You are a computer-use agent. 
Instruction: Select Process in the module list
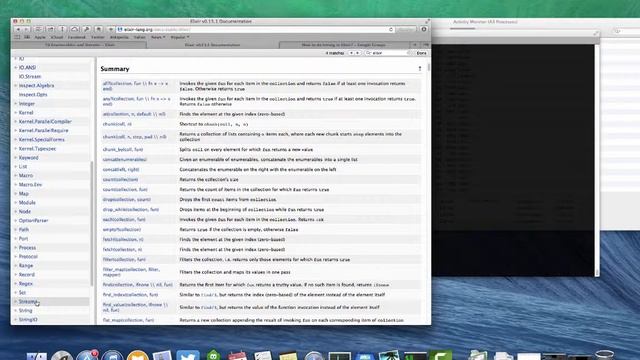[27, 247]
